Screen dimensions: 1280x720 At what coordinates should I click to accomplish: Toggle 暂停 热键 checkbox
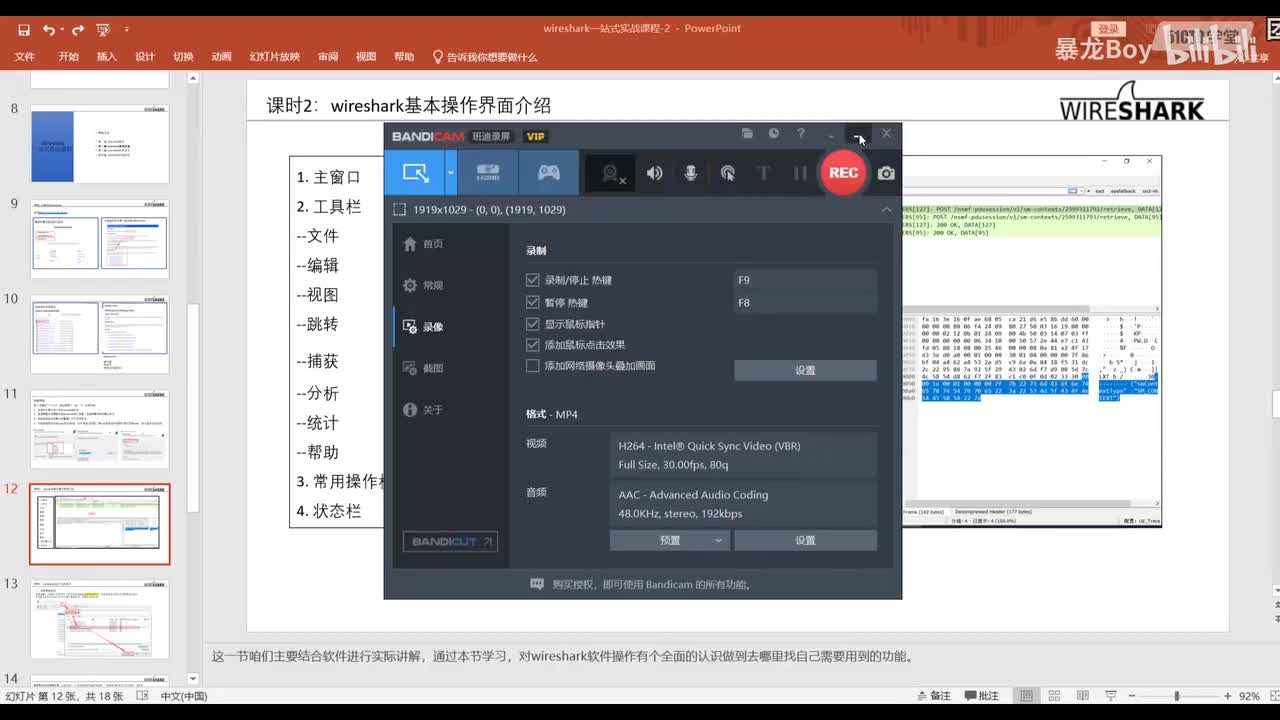533,303
